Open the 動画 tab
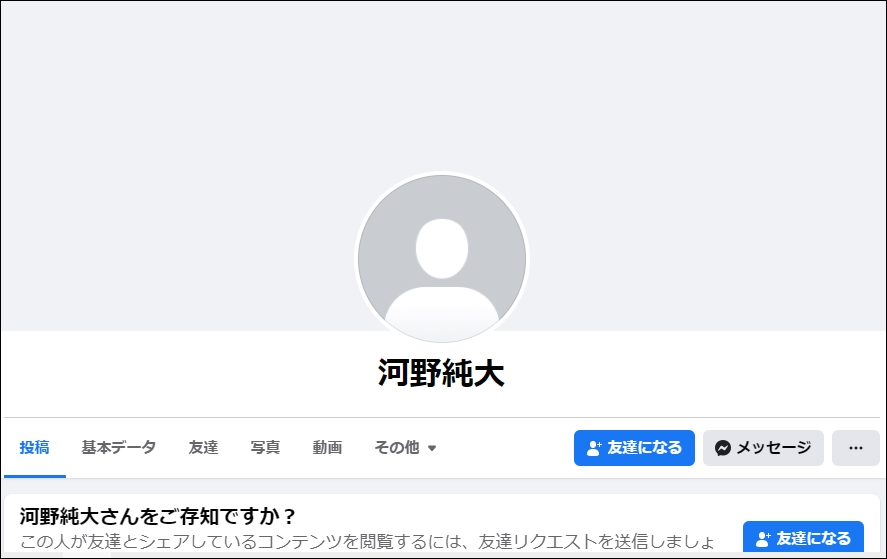The width and height of the screenshot is (887, 559). tap(327, 448)
